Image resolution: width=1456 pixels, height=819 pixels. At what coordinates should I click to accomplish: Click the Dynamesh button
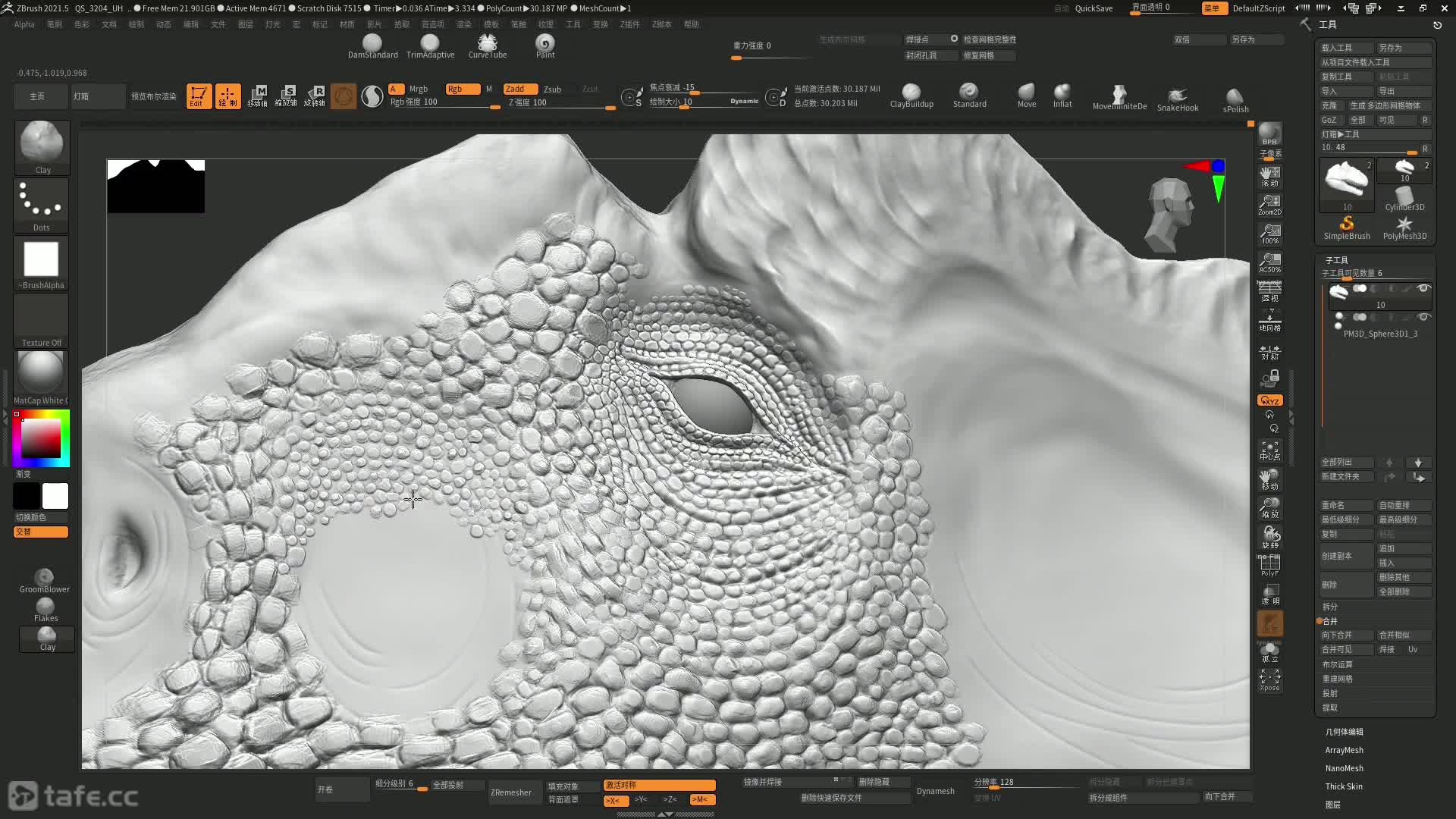click(x=935, y=791)
